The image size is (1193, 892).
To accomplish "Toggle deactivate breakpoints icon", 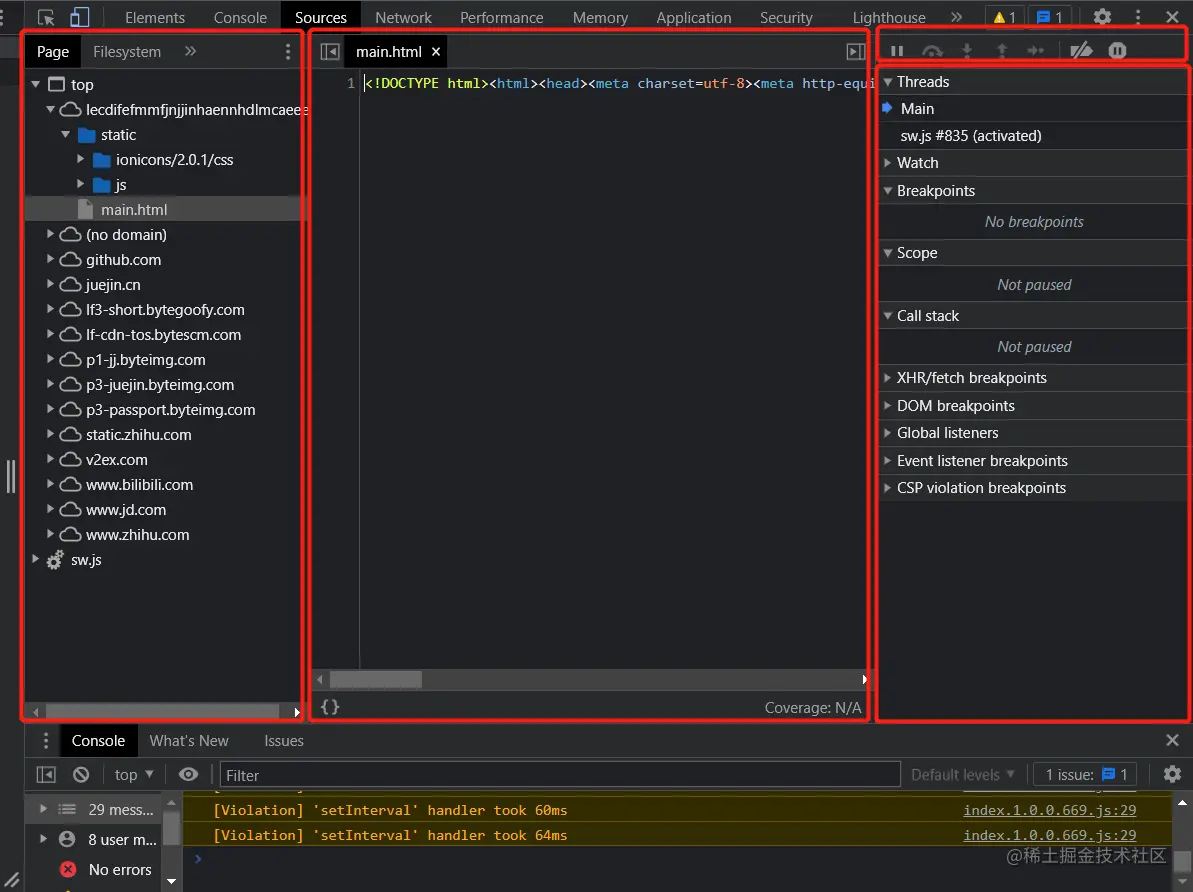I will 1081,50.
